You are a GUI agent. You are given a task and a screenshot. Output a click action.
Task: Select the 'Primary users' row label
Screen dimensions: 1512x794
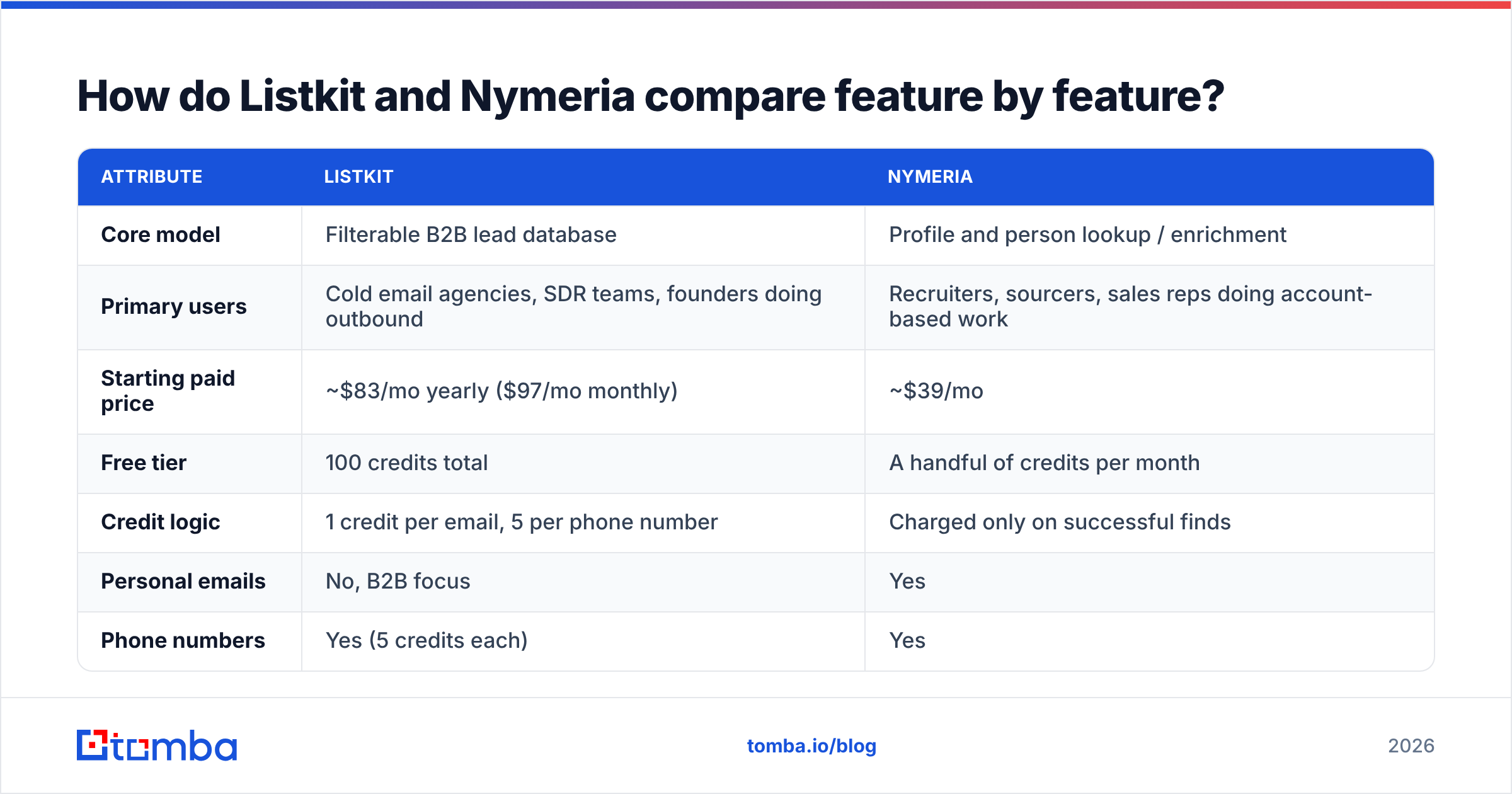[174, 307]
